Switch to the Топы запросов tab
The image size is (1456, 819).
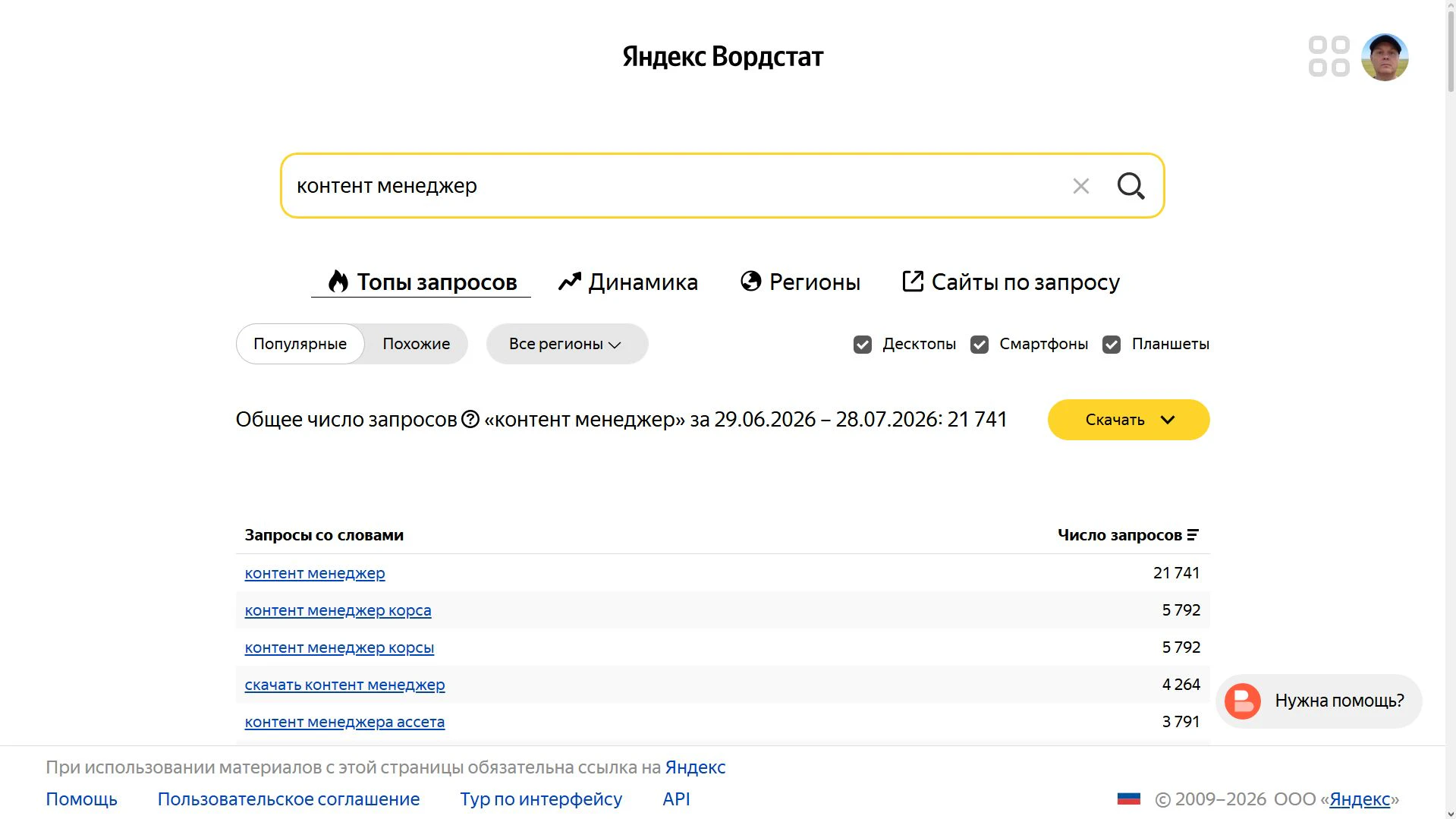tap(421, 282)
